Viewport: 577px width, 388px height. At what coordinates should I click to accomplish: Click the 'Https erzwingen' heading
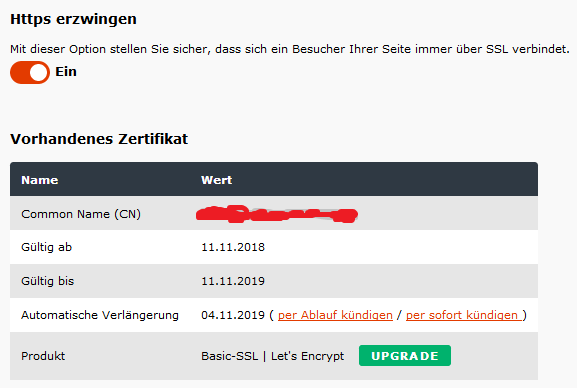pyautogui.click(x=73, y=19)
